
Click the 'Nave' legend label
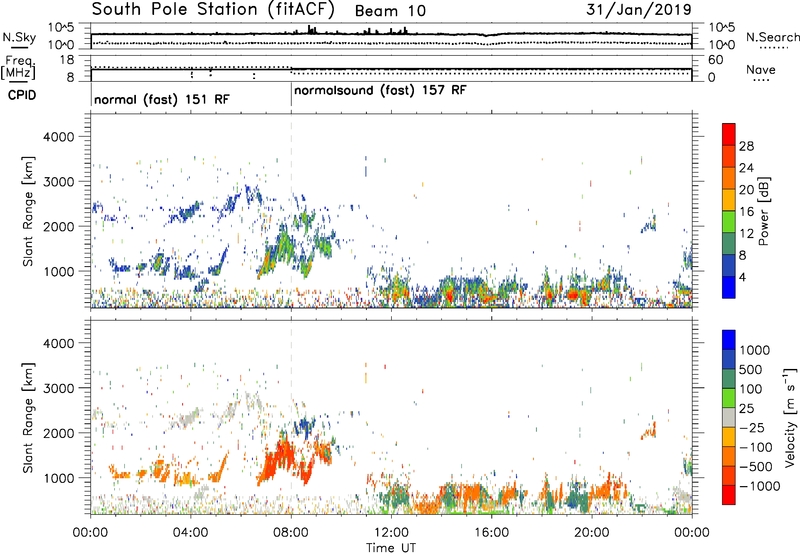pyautogui.click(x=761, y=69)
